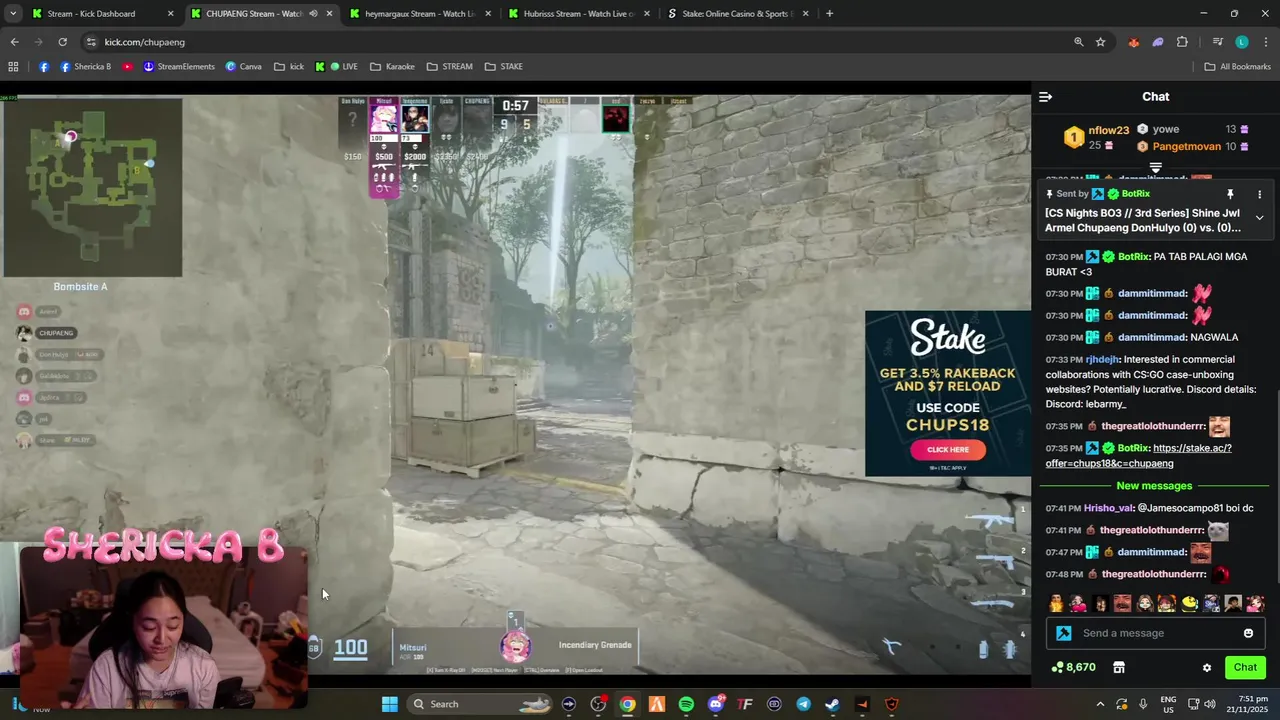Click the Chat send button
This screenshot has height=720, width=1280.
[x=1245, y=667]
